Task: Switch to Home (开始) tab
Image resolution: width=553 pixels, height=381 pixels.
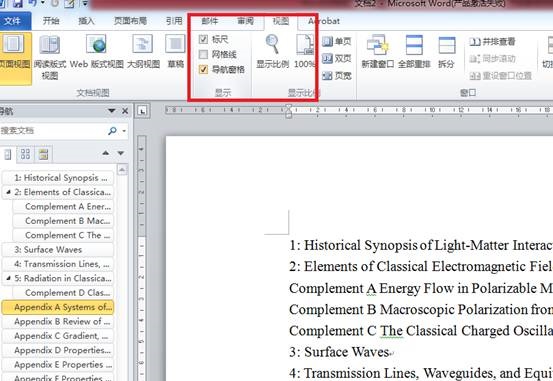Action: click(51, 21)
